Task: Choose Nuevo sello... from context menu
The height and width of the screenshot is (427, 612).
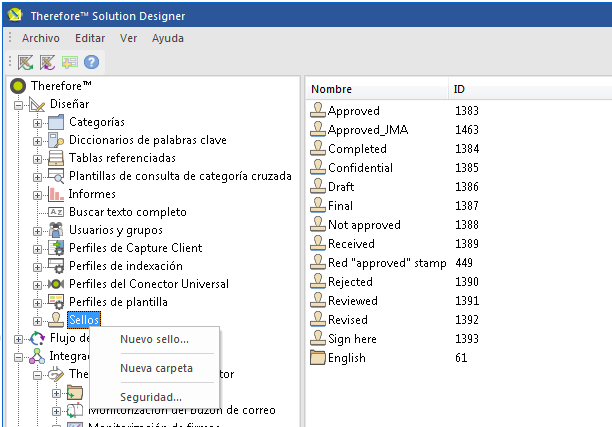Action: 154,339
